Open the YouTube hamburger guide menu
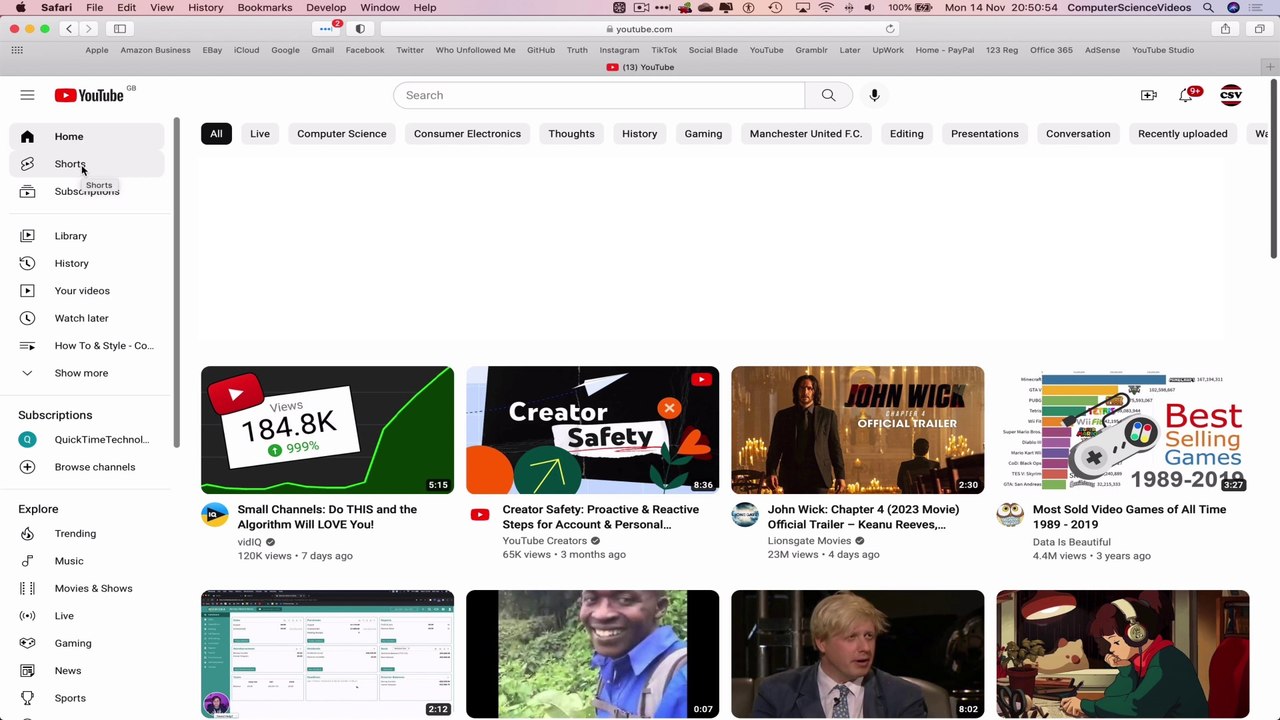The image size is (1280, 720). [27, 95]
